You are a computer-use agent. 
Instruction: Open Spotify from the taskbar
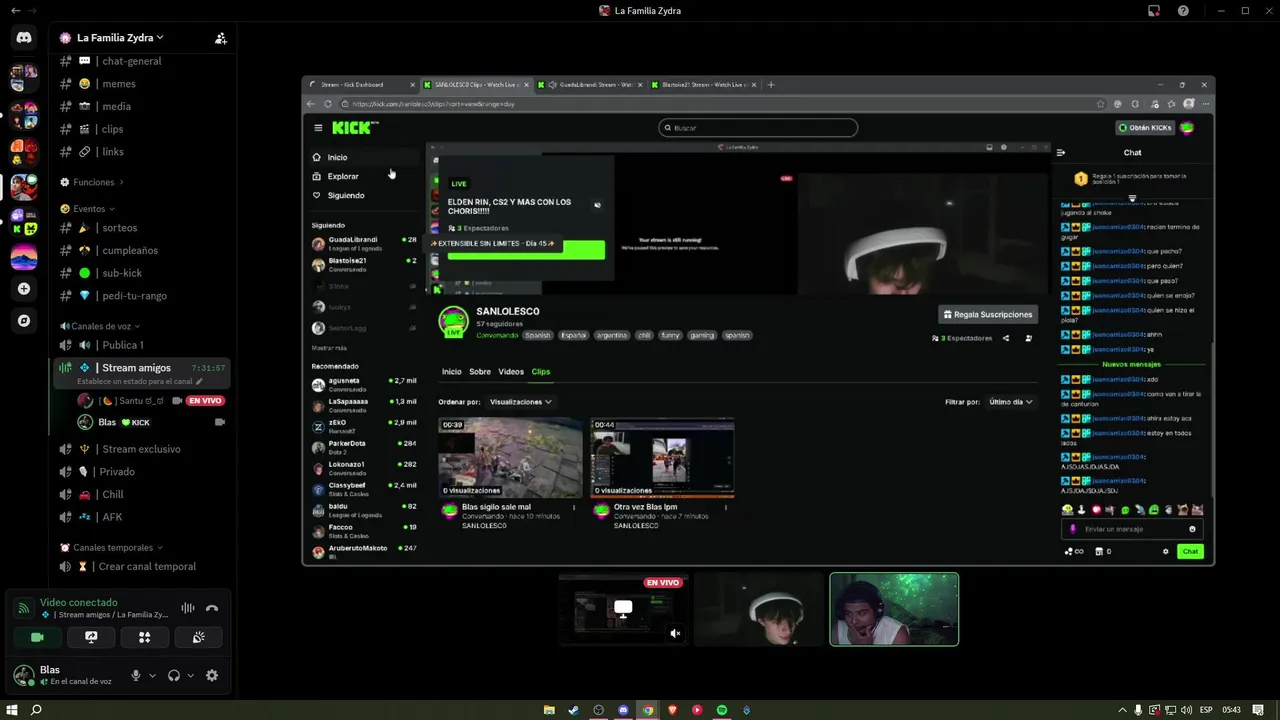tap(722, 710)
